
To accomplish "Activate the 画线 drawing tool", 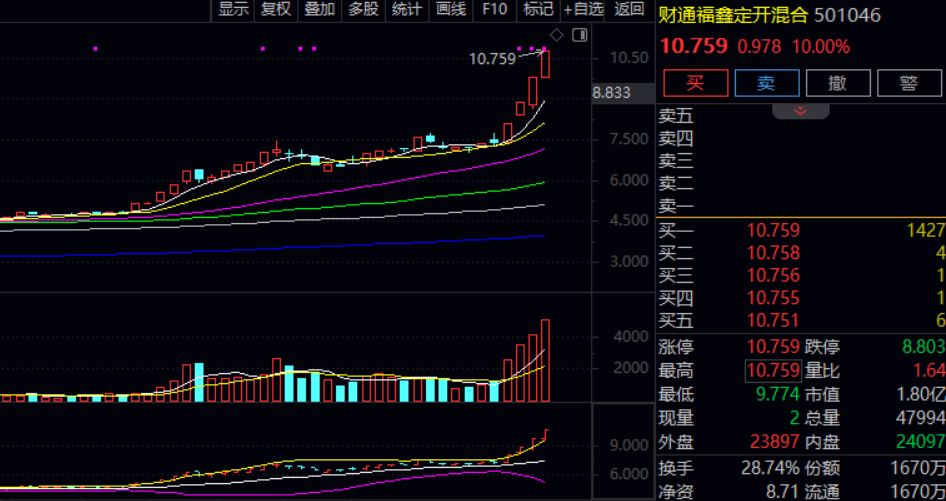I will (x=451, y=9).
